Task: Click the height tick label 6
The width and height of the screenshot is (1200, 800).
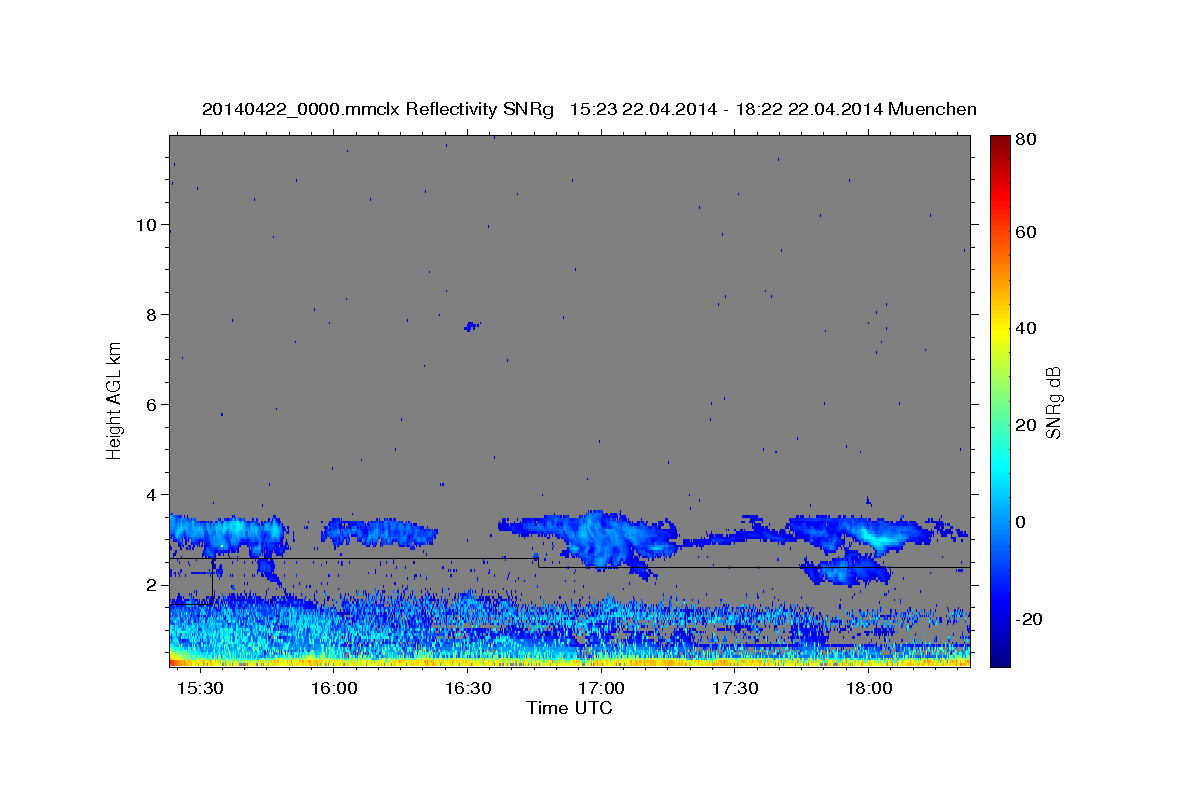Action: coord(152,404)
